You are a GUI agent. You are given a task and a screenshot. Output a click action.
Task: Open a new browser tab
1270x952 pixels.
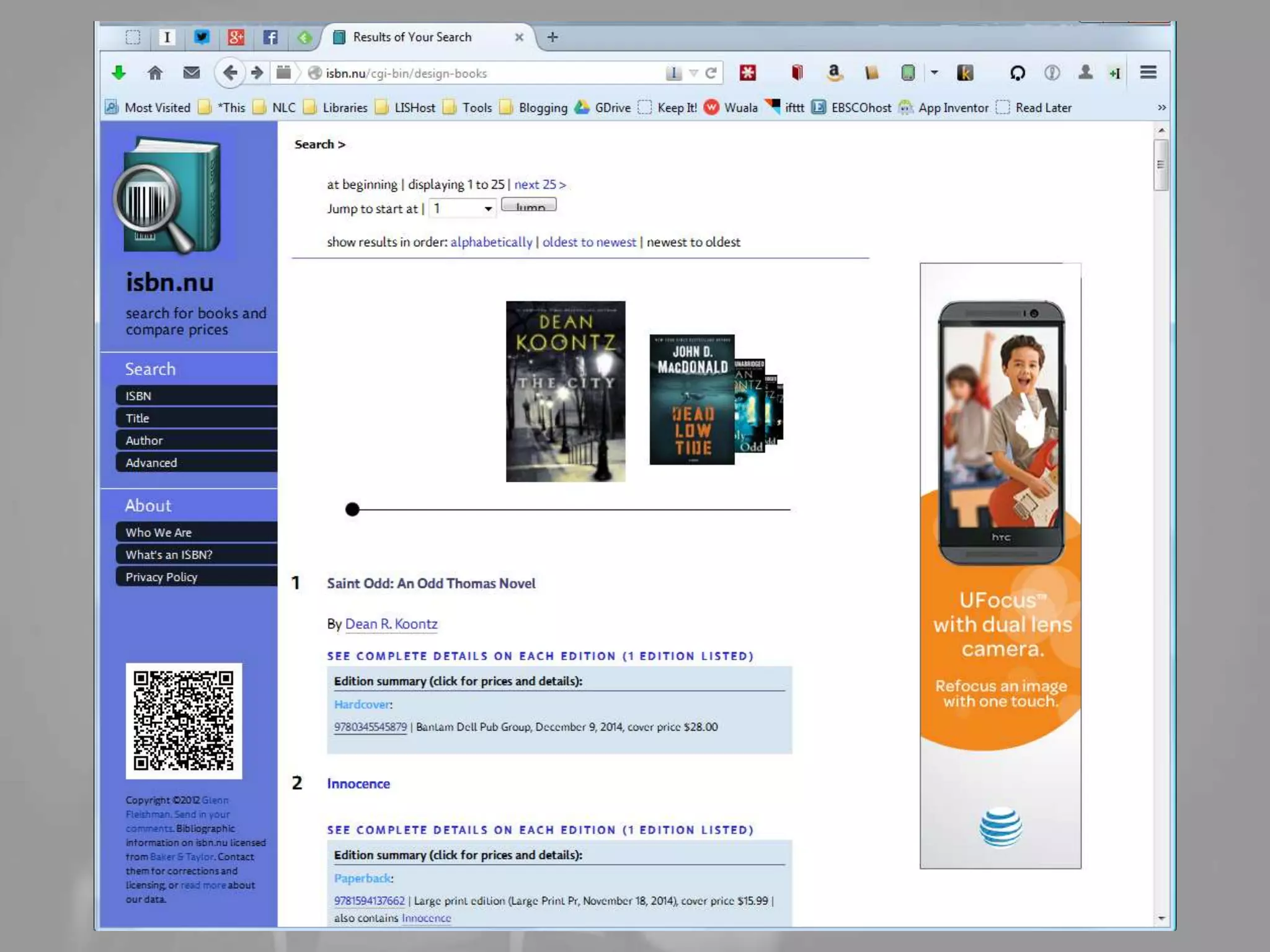click(553, 37)
